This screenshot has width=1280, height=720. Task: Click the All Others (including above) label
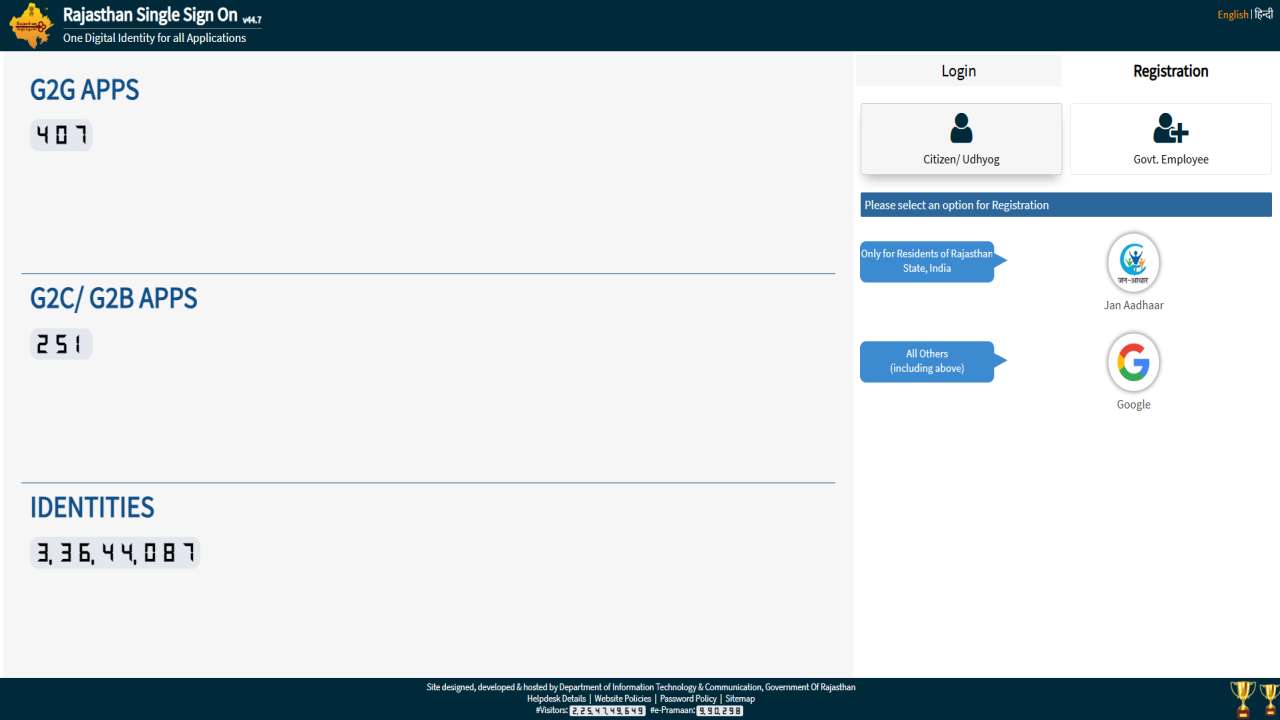[x=927, y=361]
